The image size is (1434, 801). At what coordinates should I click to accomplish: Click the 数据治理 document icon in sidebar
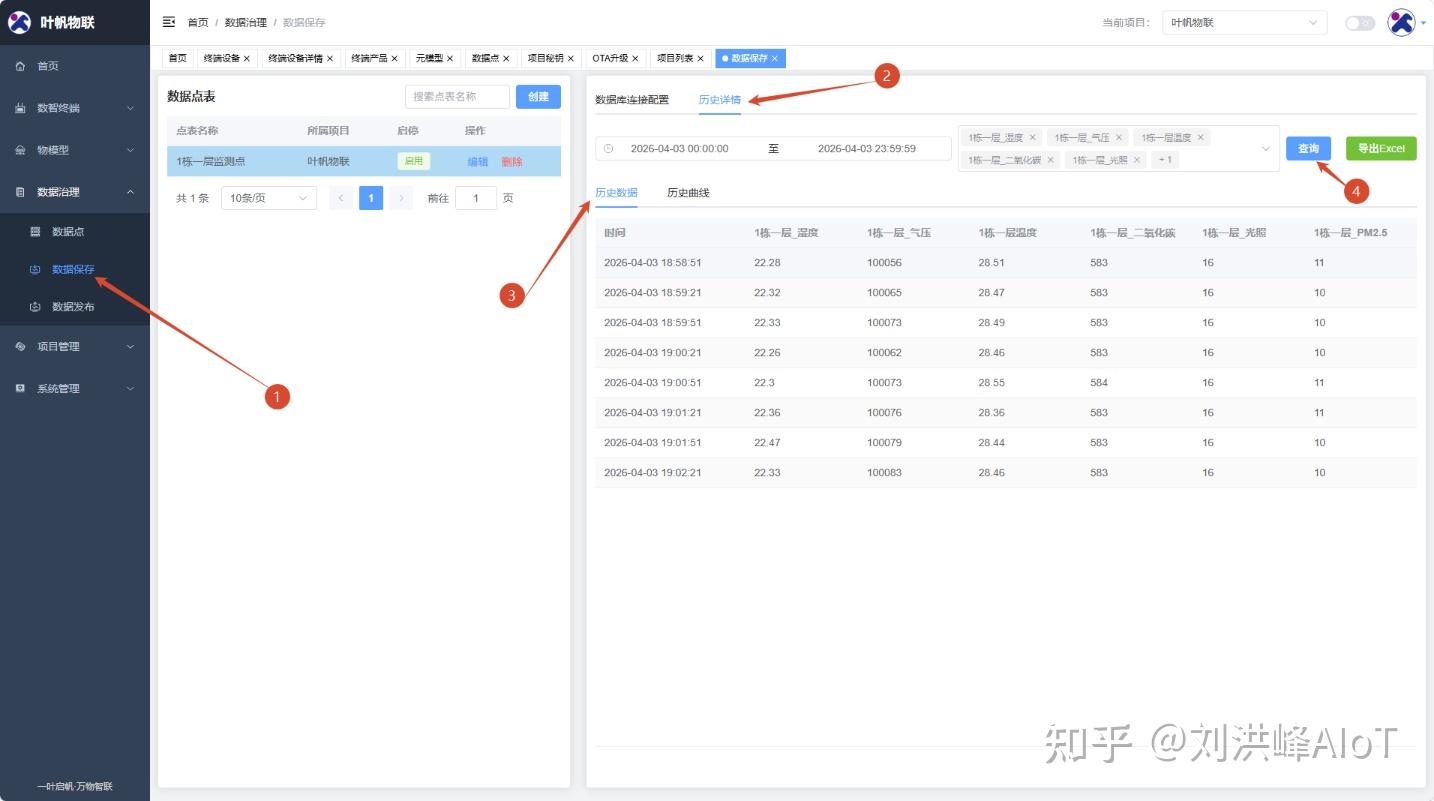(x=20, y=192)
